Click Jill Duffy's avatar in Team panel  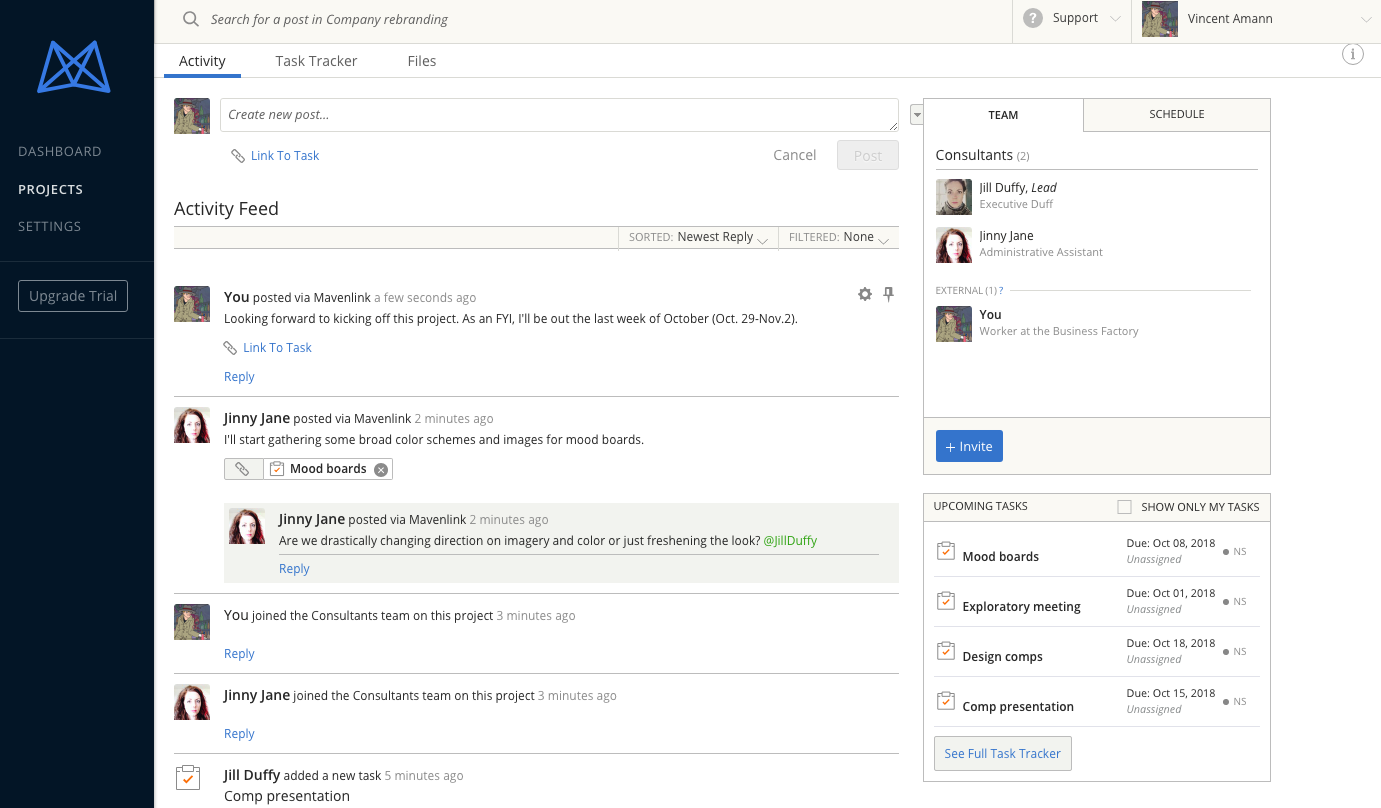click(x=954, y=197)
